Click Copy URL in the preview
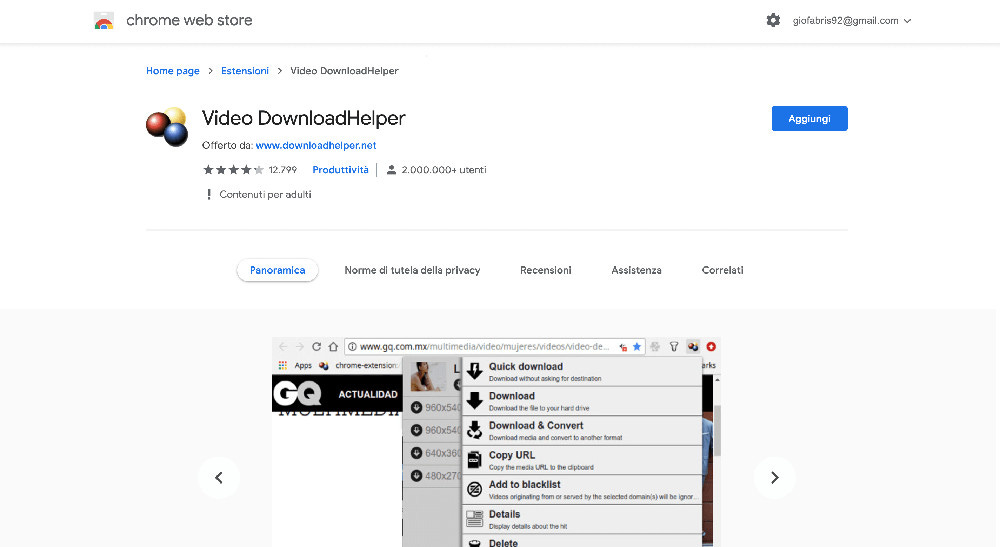Image resolution: width=1000 pixels, height=547 pixels. click(583, 460)
